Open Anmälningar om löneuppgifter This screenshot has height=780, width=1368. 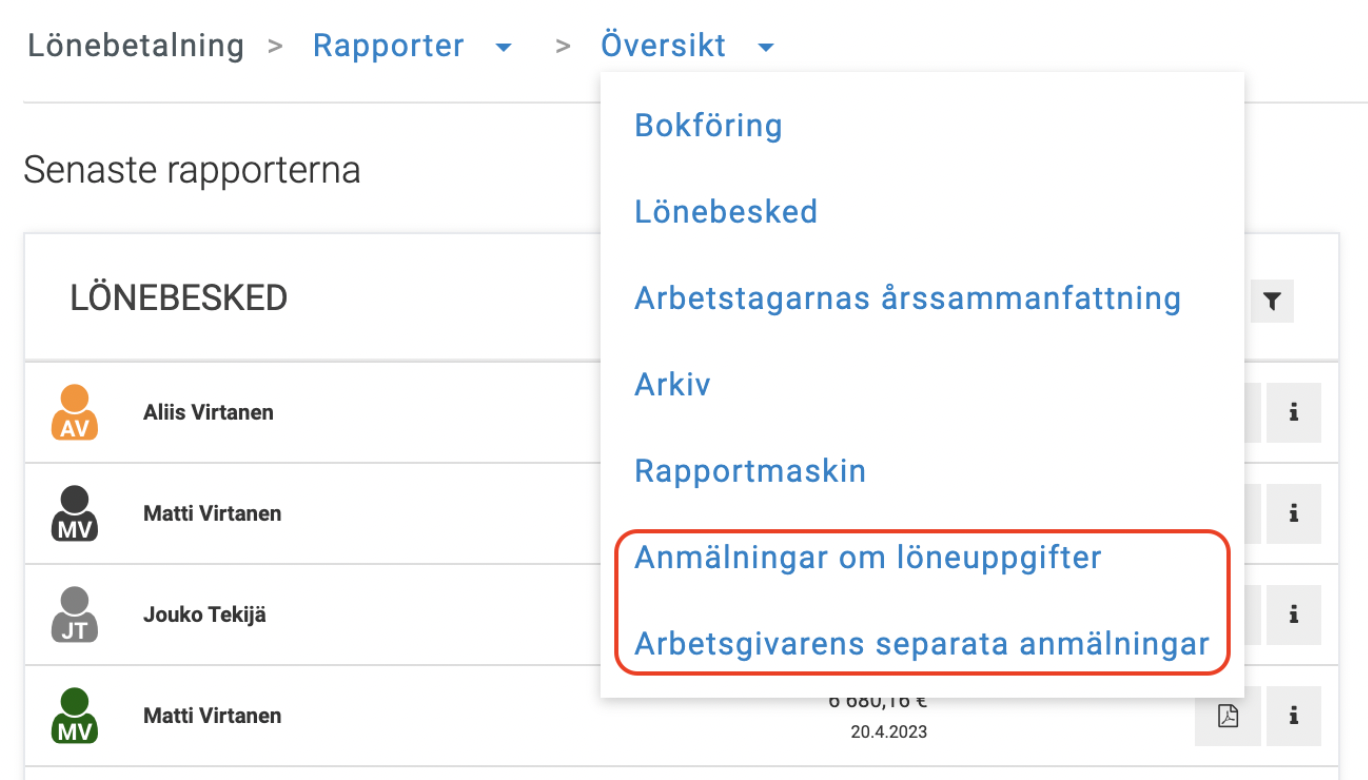click(x=867, y=557)
